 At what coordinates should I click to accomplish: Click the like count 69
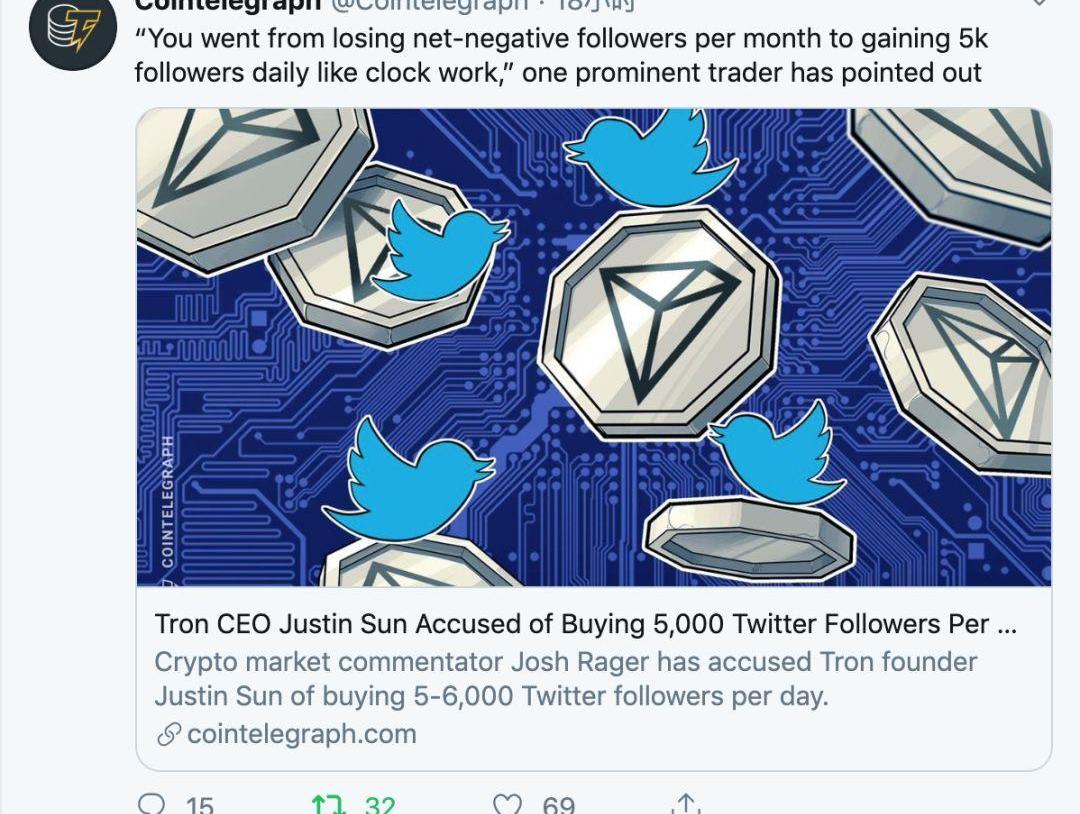pos(558,805)
